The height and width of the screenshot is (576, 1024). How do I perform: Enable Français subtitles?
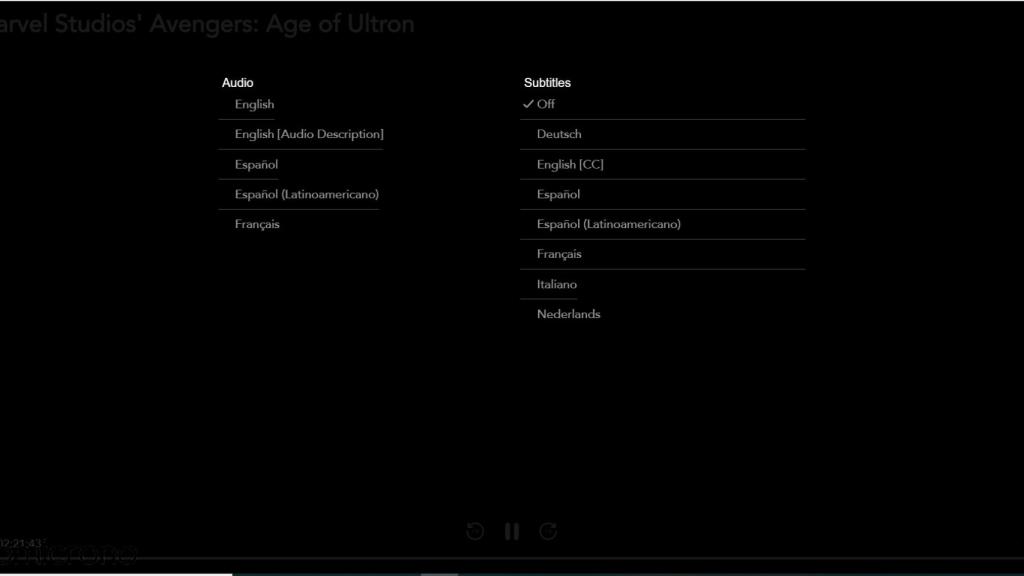tap(559, 254)
